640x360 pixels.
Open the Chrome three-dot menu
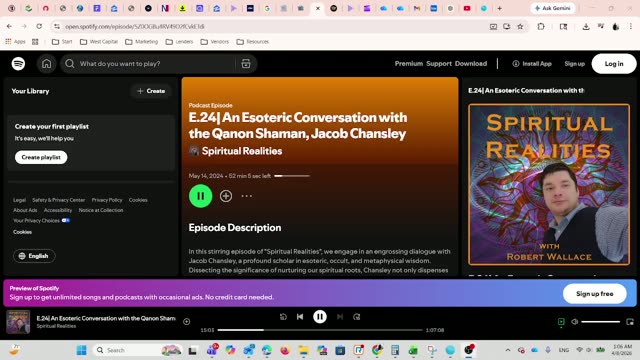tap(631, 27)
